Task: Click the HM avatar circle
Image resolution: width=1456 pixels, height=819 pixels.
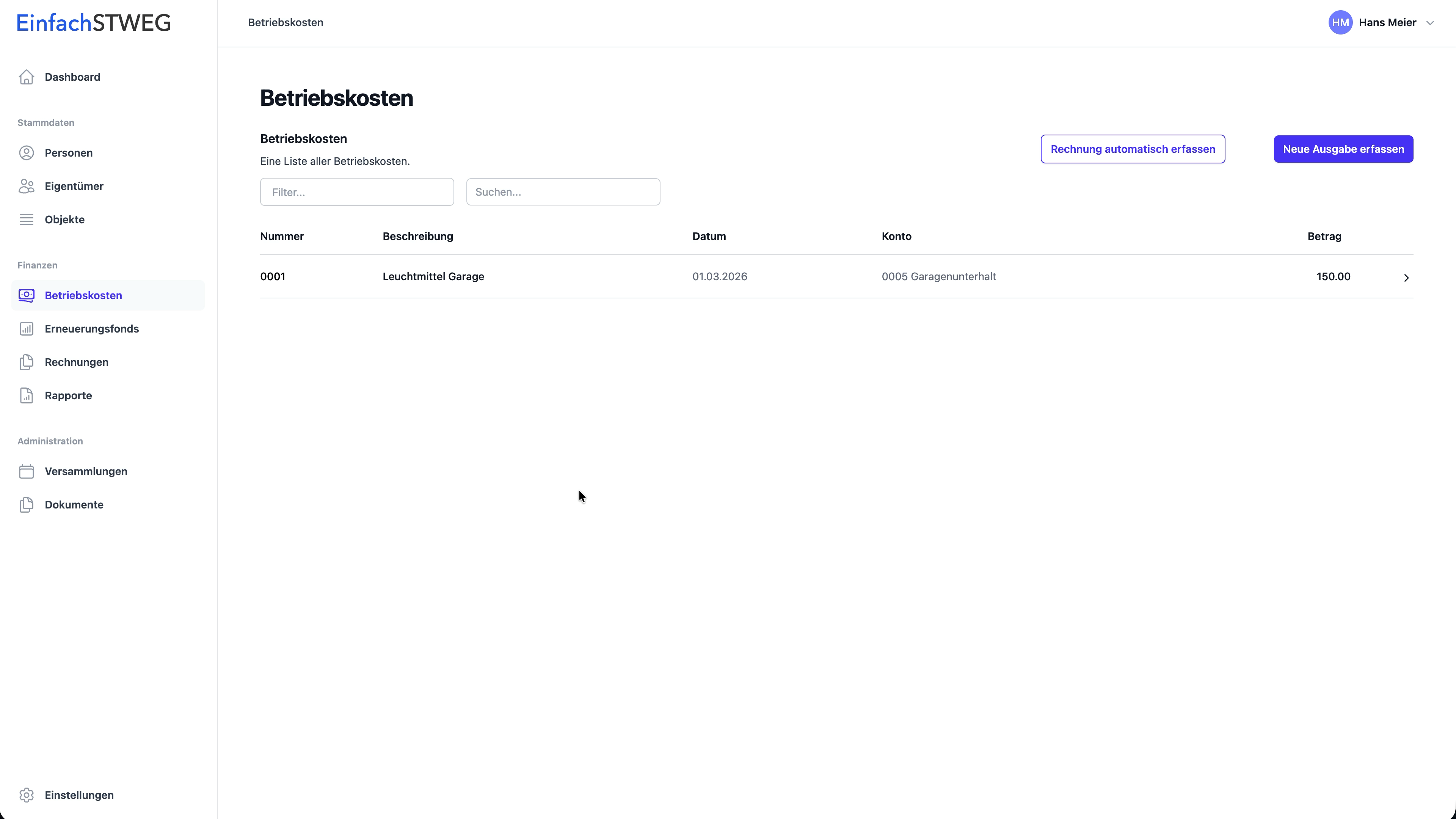Action: pyautogui.click(x=1340, y=23)
